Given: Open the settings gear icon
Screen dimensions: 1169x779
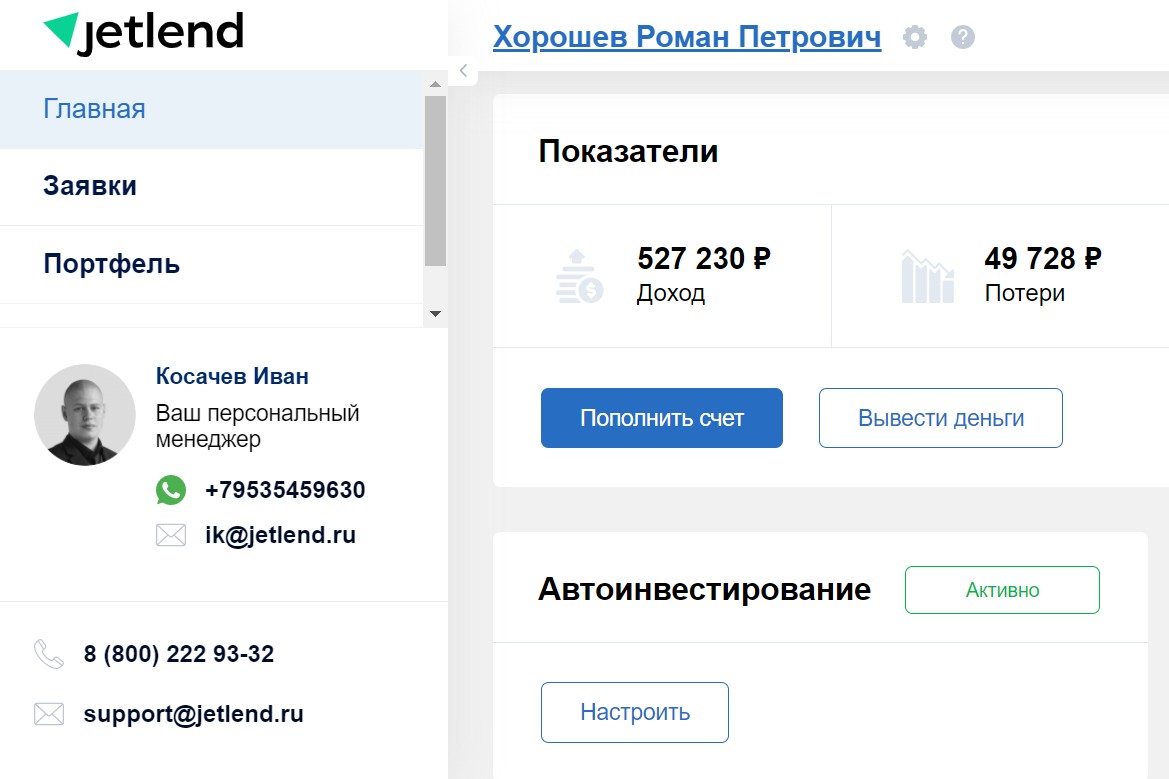Looking at the screenshot, I should point(914,36).
